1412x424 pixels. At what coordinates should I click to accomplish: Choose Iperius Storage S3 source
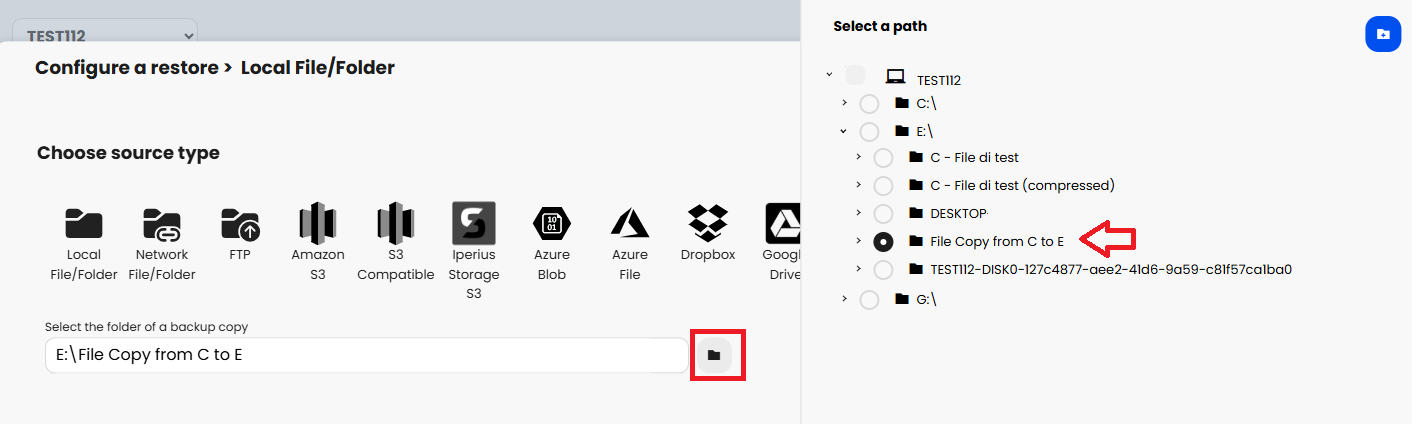pos(473,224)
